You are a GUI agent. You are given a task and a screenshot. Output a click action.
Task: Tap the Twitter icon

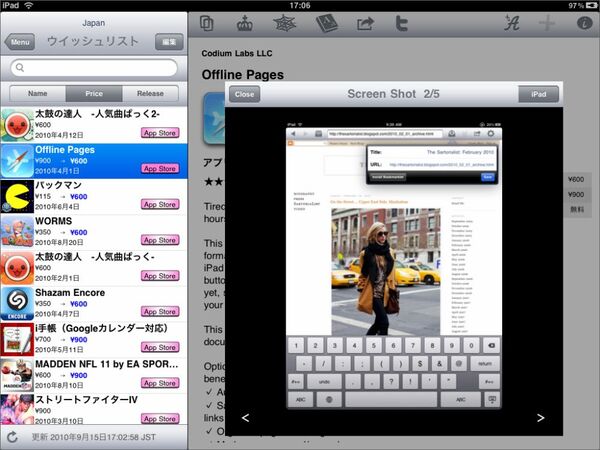pos(401,24)
